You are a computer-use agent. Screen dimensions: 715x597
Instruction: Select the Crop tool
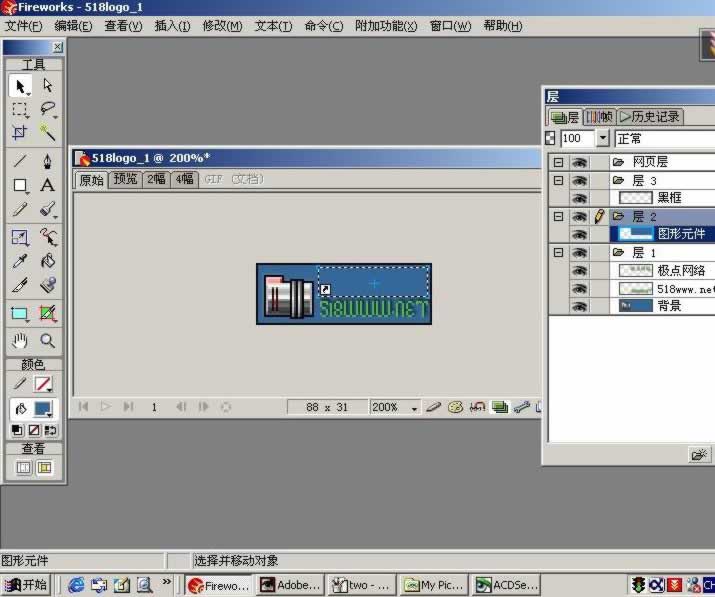click(20, 133)
